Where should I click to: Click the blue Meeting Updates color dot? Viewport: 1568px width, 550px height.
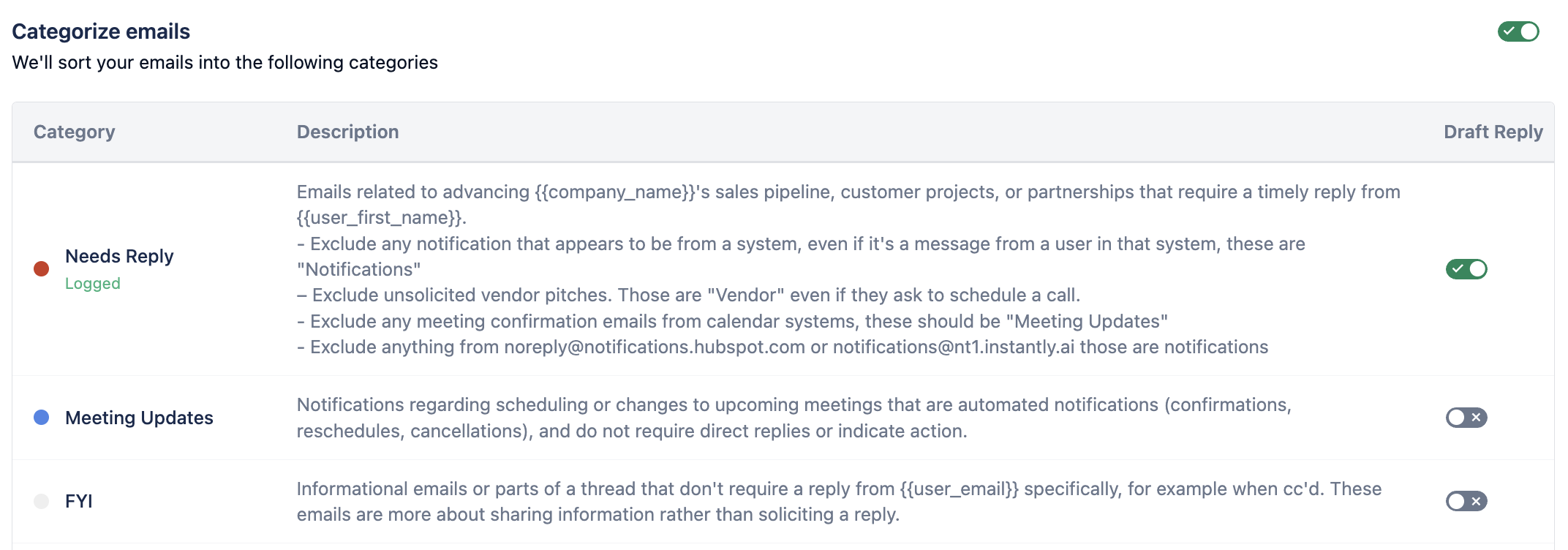pyautogui.click(x=42, y=418)
